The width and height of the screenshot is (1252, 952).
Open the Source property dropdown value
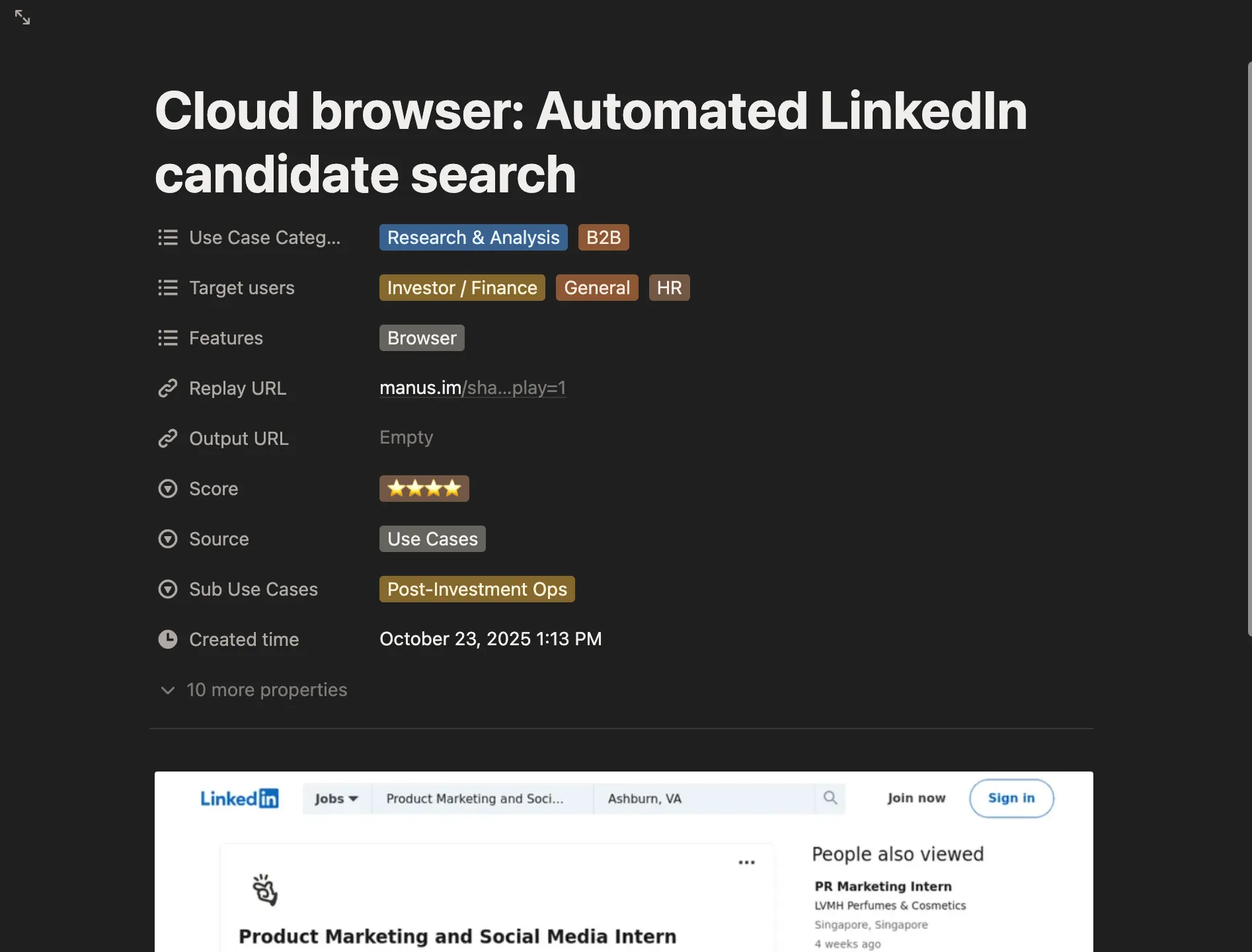[x=432, y=539]
